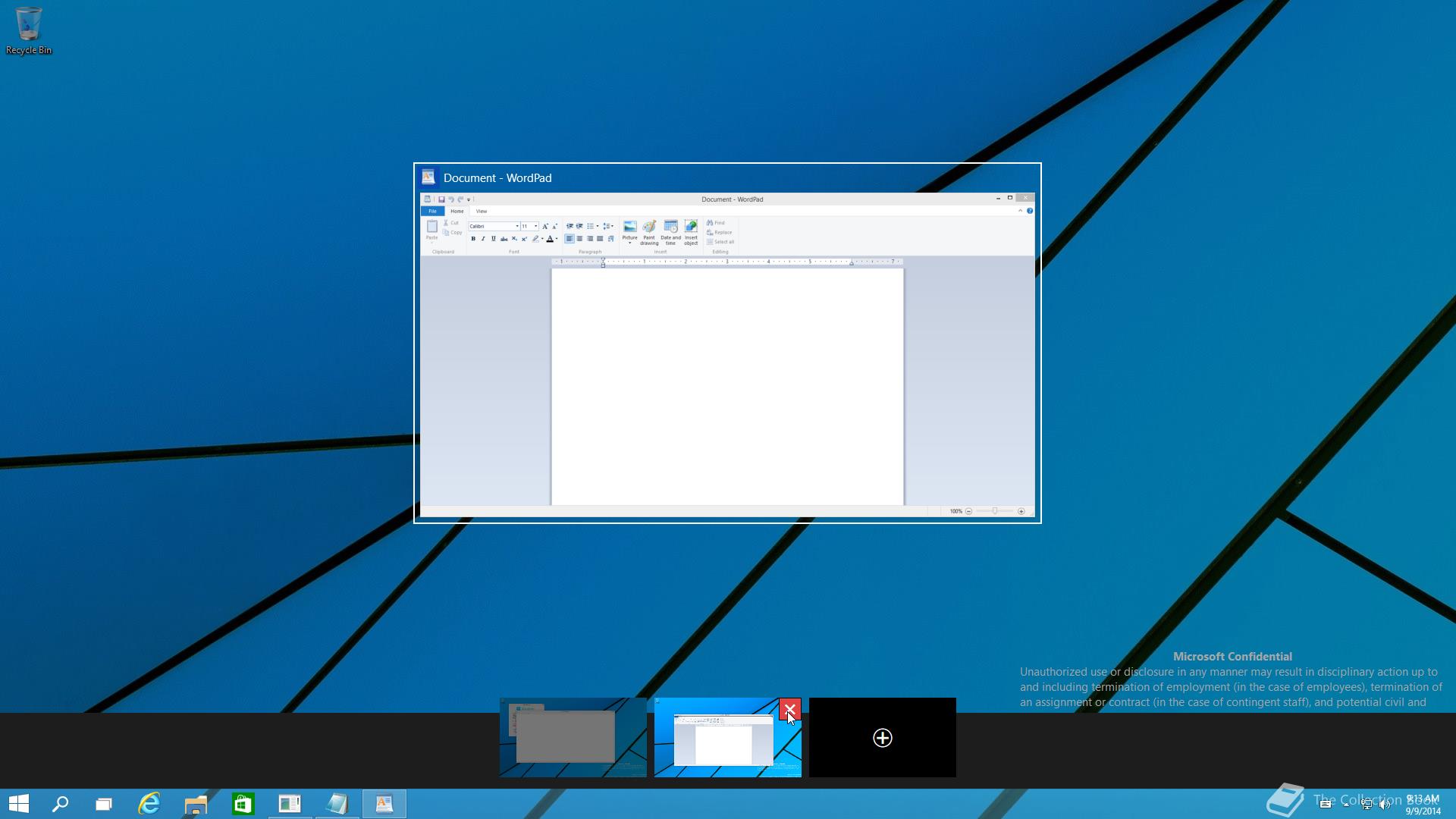Launch Internet Explorer from the taskbar
Screen dimensions: 1456x819
coord(149,803)
